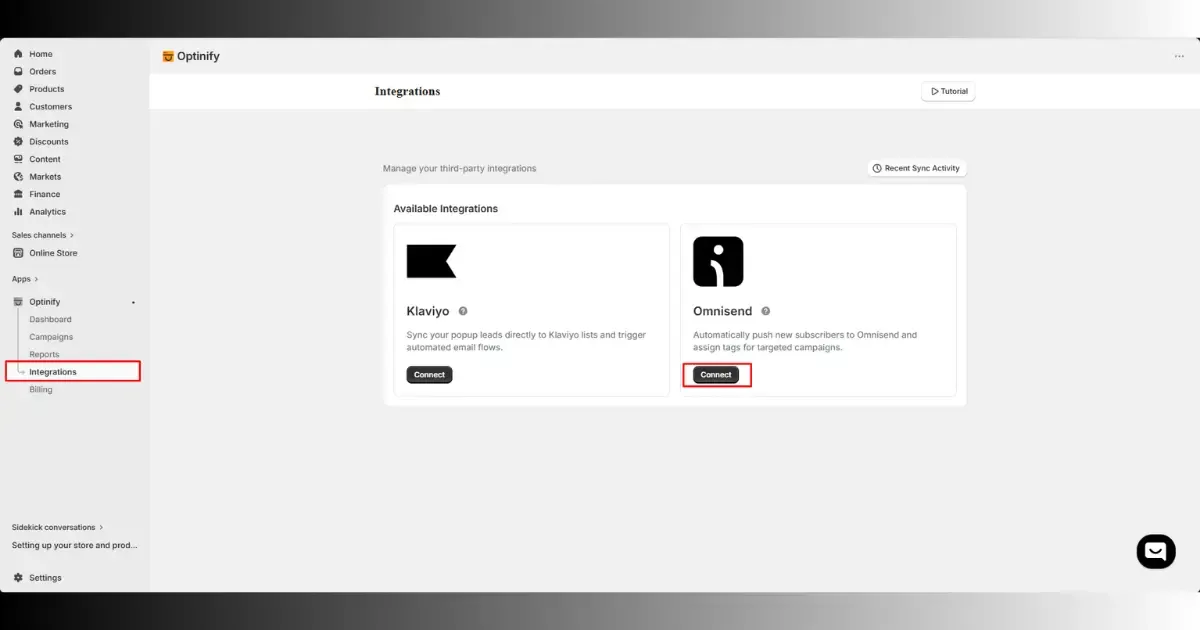Open the three-dot menu in top right

coord(1179,56)
